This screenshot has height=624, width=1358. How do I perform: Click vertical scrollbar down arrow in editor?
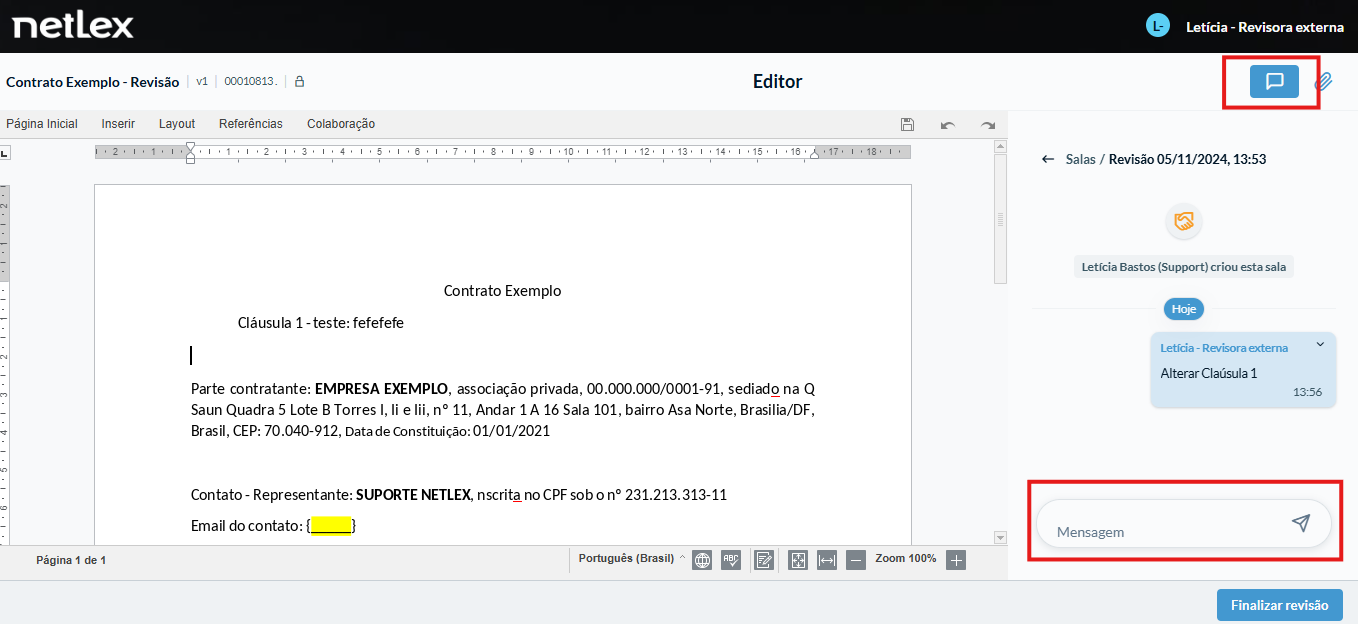[1000, 538]
